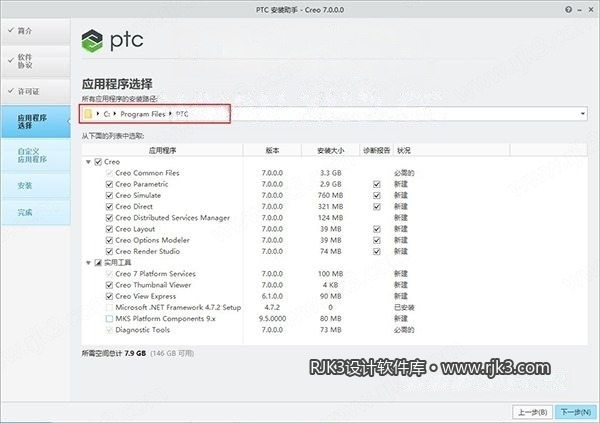Screen dimensions: 600x423
Task: Uncheck Creo View Express checkbox
Action: 109,296
